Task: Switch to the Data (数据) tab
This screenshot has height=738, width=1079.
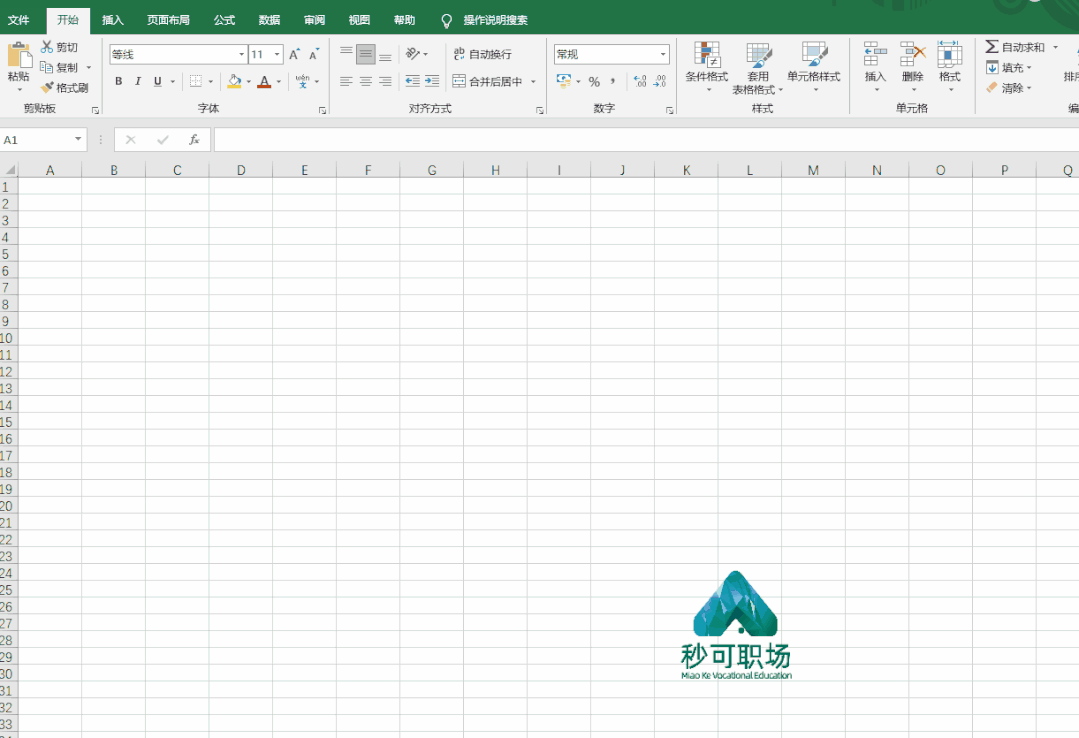Action: [269, 20]
